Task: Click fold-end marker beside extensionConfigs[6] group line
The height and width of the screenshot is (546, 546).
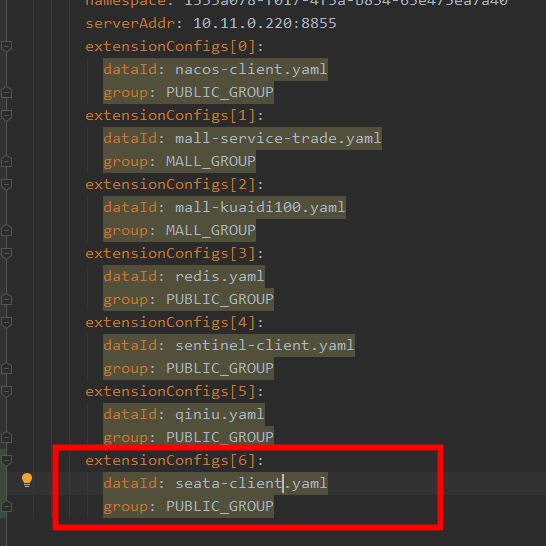Action: pos(6,506)
